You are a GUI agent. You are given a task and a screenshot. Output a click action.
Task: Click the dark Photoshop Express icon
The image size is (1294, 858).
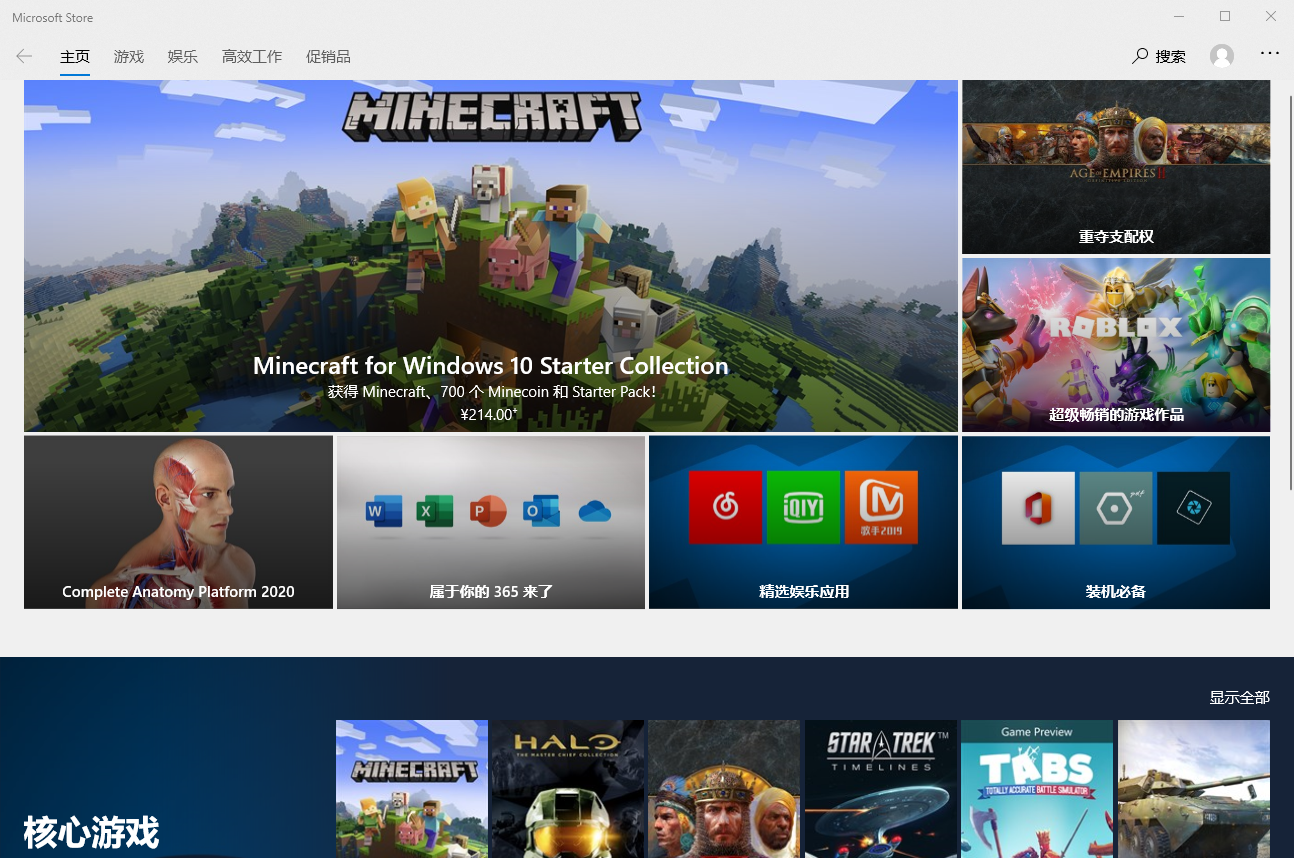1193,508
